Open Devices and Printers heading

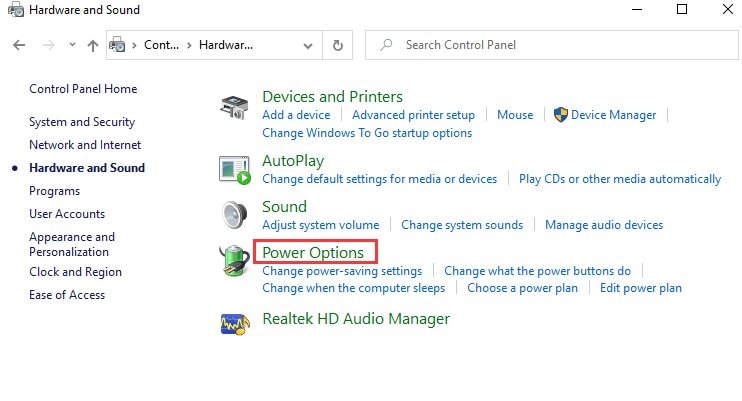click(x=332, y=97)
